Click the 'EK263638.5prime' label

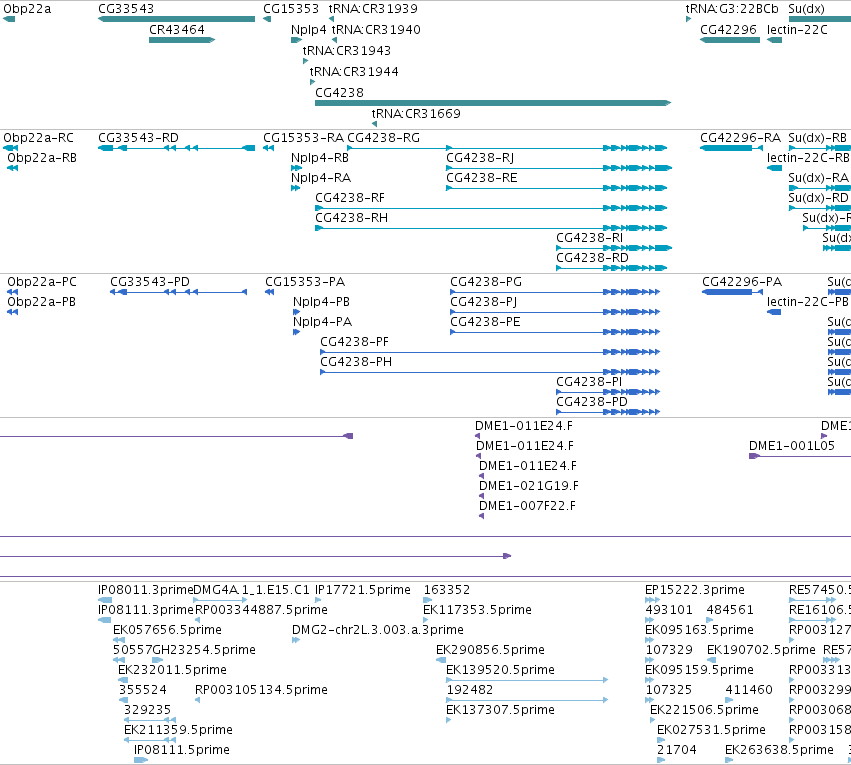point(779,749)
